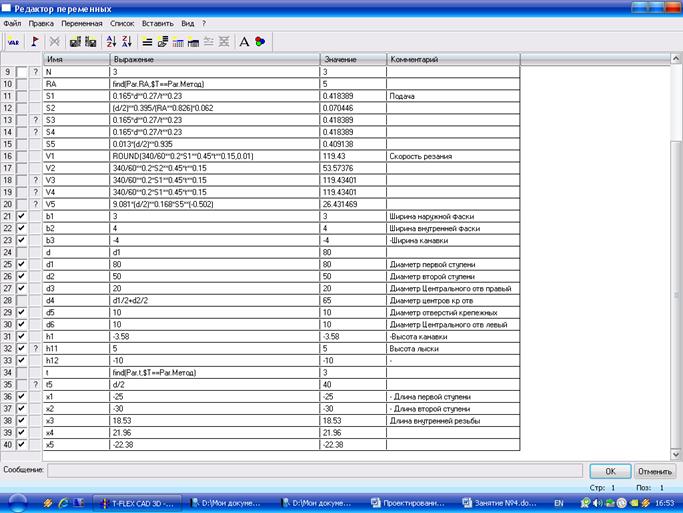Screen dimensions: 683x513
Task: Open the ? help menu
Action: click(204, 24)
